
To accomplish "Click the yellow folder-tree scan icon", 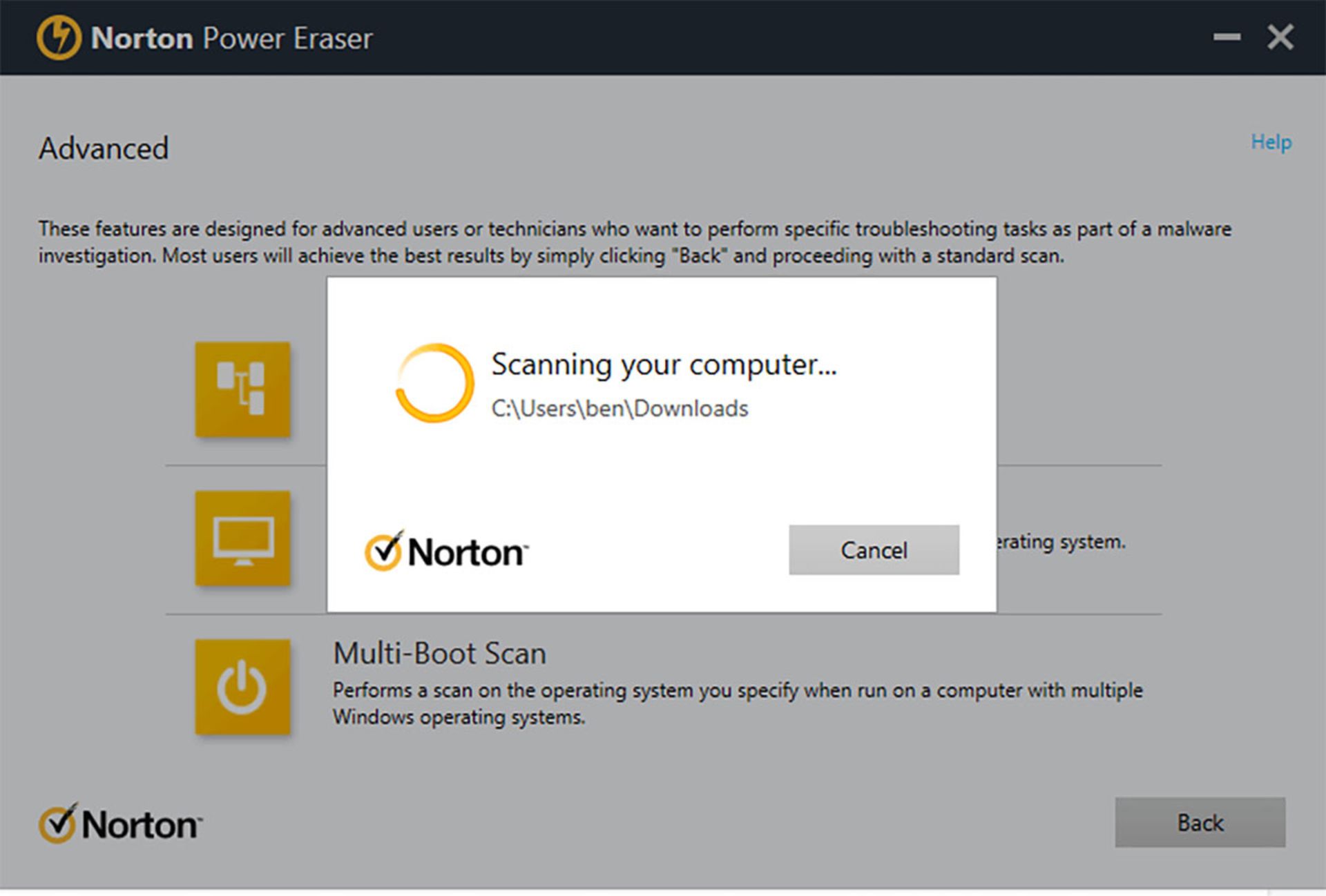I will [242, 389].
